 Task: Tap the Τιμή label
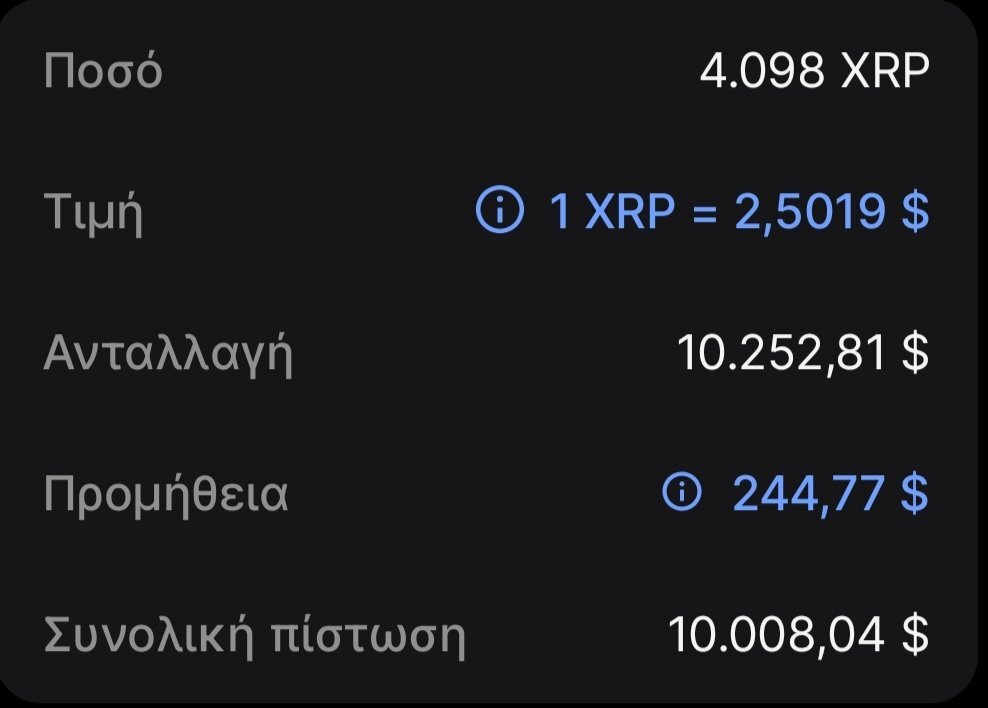pyautogui.click(x=93, y=213)
